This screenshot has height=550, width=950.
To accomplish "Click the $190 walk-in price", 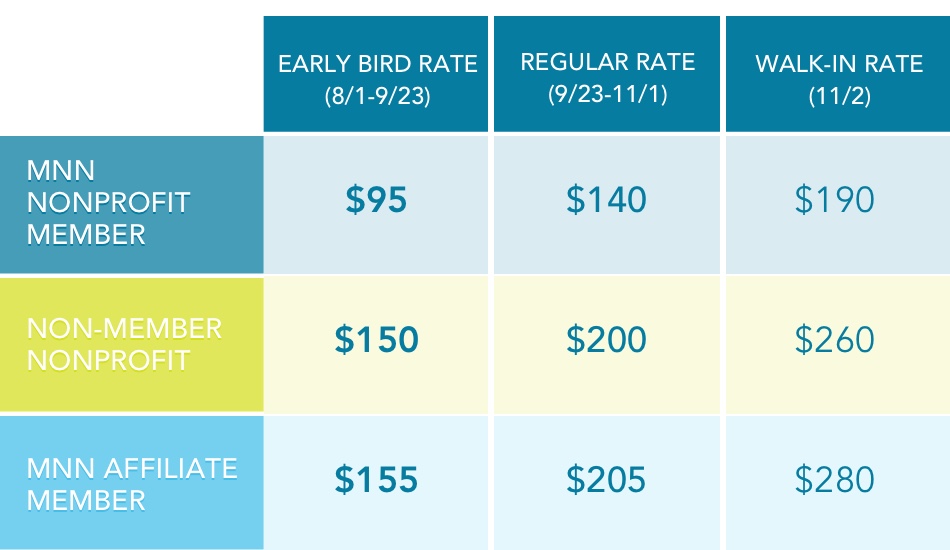I will pos(835,201).
